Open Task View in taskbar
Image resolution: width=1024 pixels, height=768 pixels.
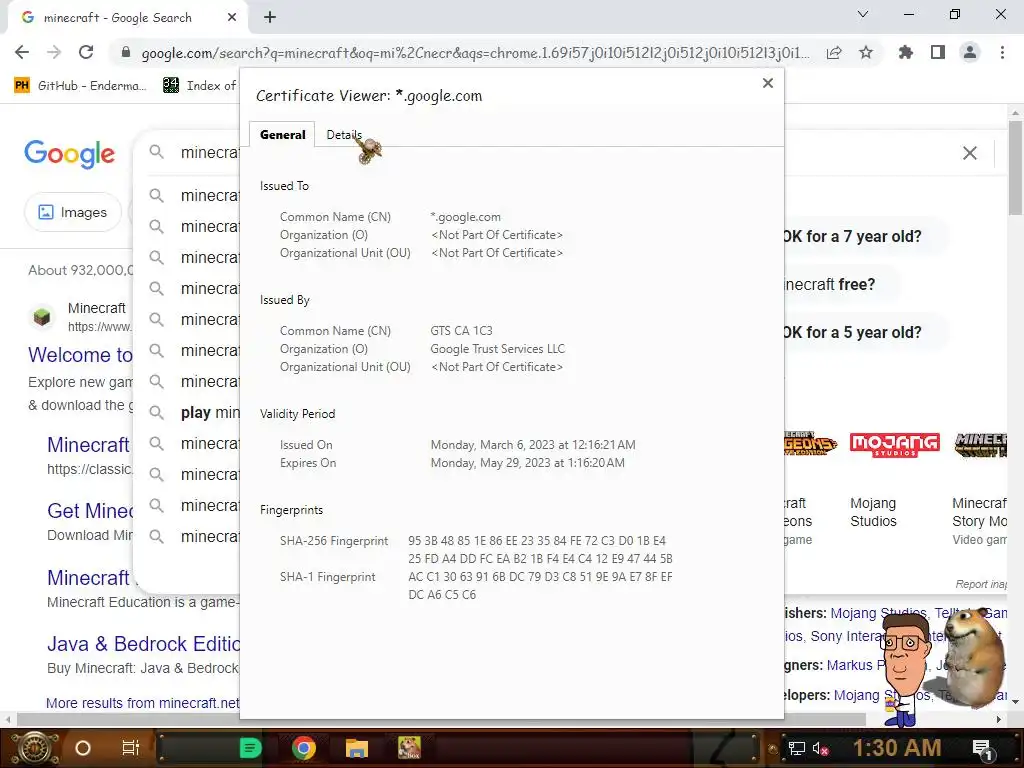[131, 748]
